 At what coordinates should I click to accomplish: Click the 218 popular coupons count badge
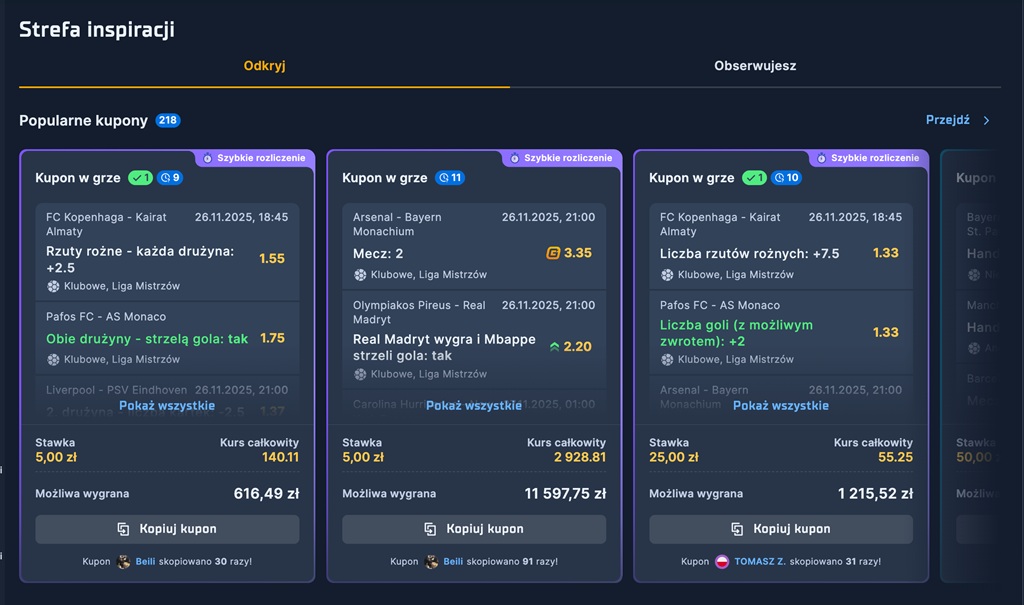(x=167, y=121)
